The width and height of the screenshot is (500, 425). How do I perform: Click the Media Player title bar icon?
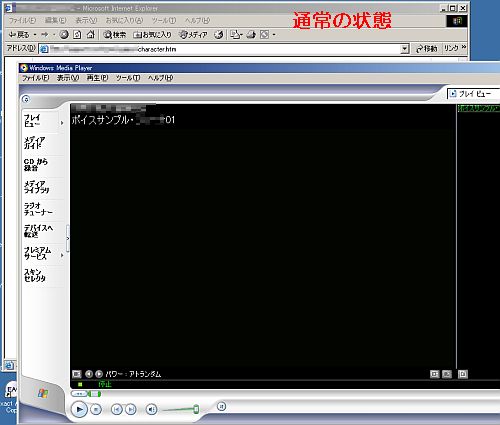coord(24,68)
